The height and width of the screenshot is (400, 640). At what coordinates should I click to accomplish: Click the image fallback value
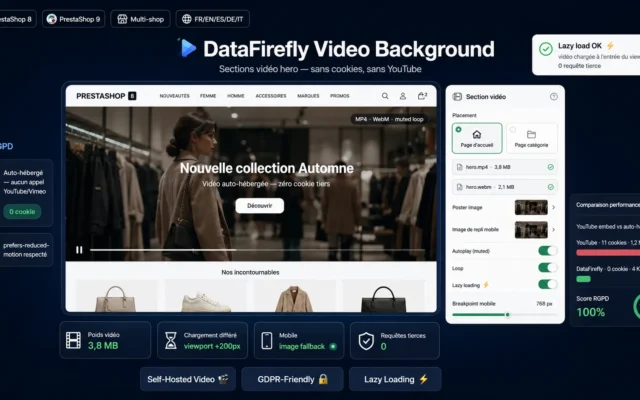coord(302,347)
